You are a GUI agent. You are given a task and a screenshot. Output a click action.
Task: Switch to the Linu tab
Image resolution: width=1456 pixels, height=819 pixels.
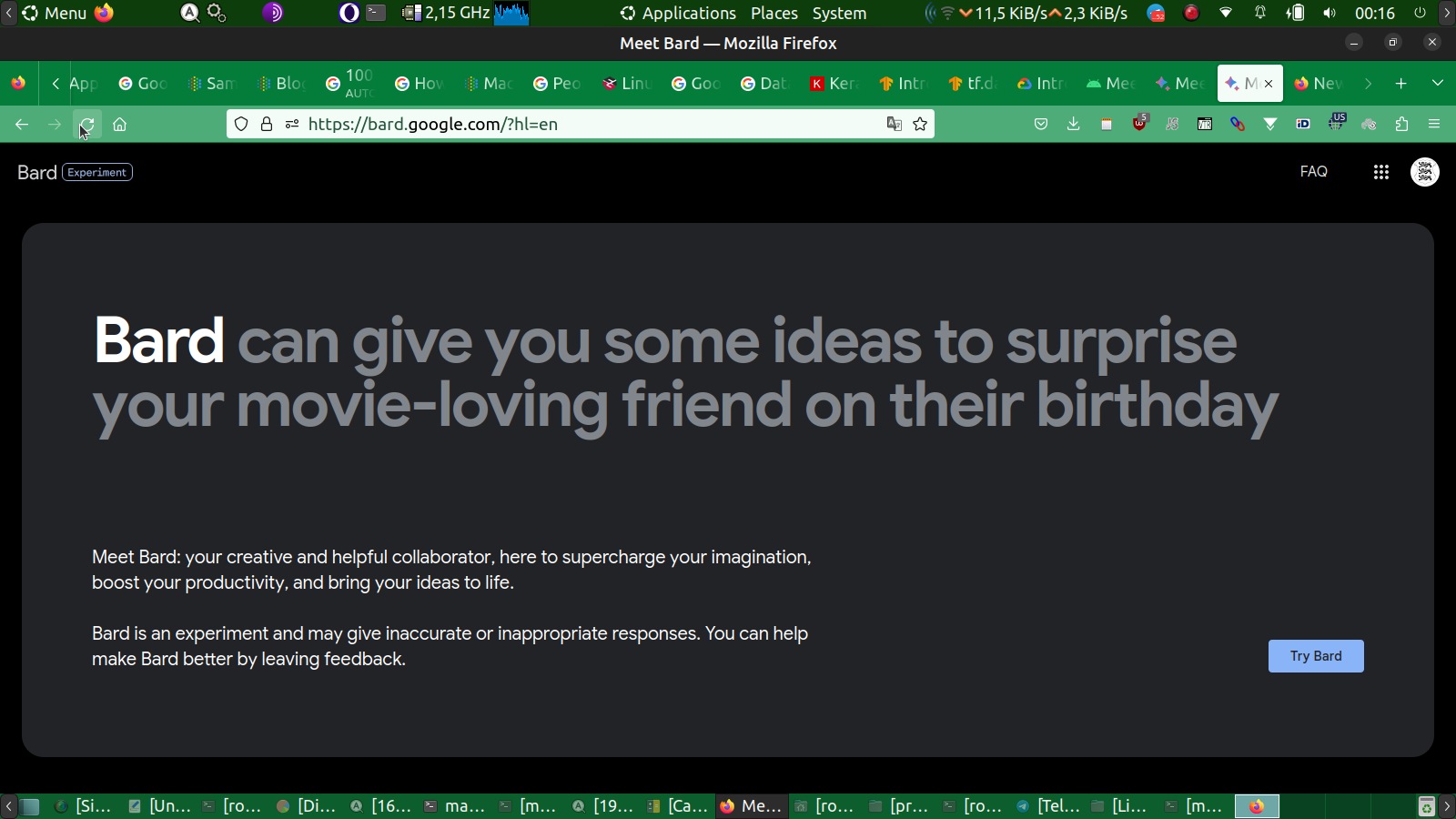click(x=626, y=84)
